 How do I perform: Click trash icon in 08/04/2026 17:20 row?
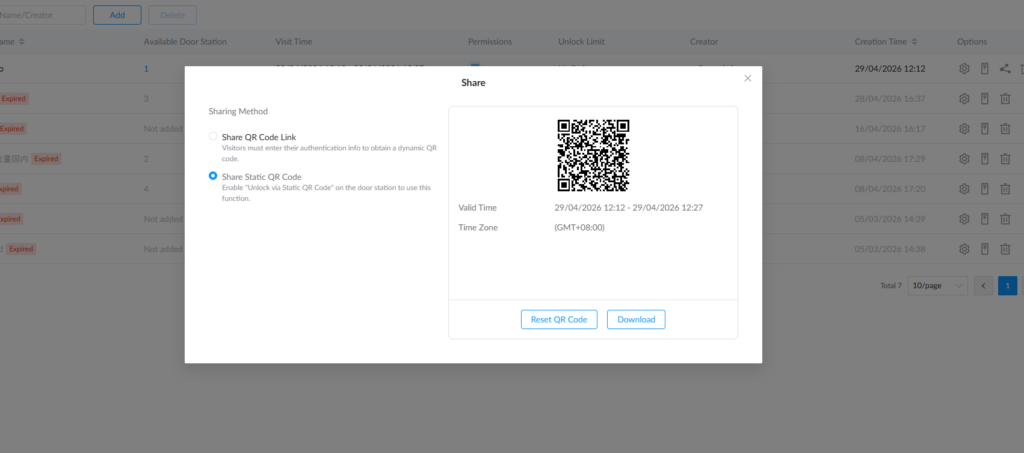pyautogui.click(x=1005, y=189)
